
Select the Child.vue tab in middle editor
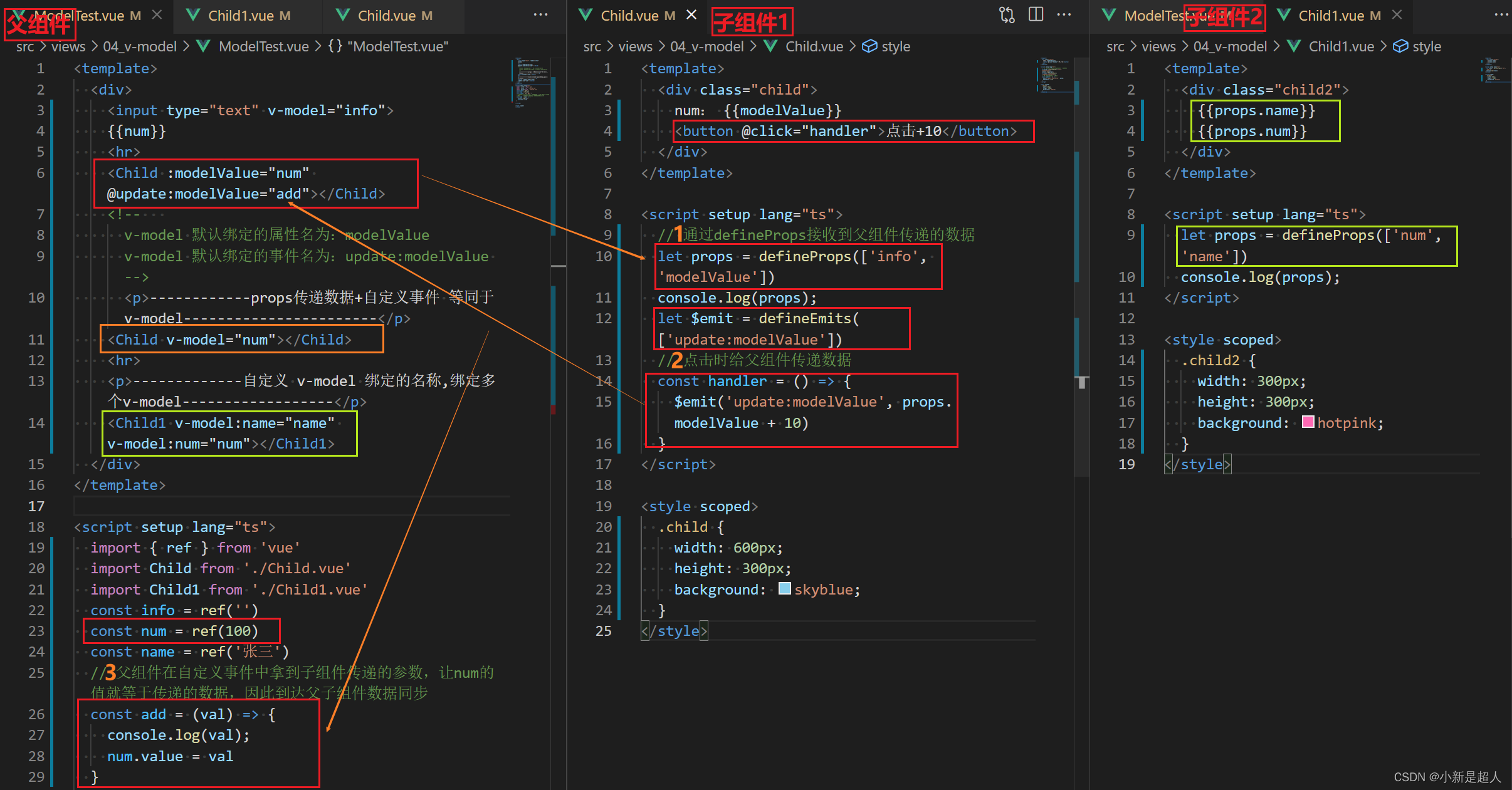click(x=638, y=16)
